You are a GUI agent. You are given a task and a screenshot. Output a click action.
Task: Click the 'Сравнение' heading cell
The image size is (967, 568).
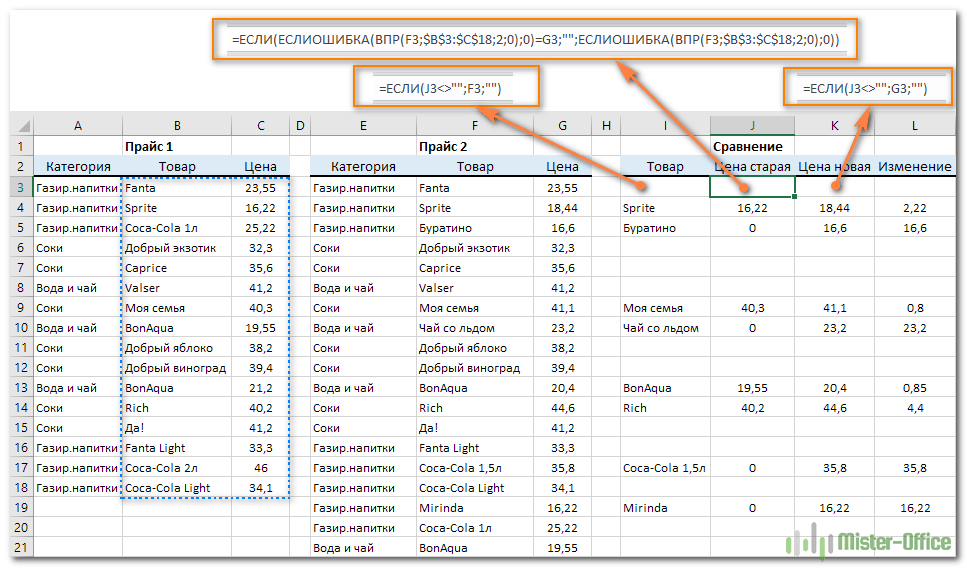coord(747,147)
